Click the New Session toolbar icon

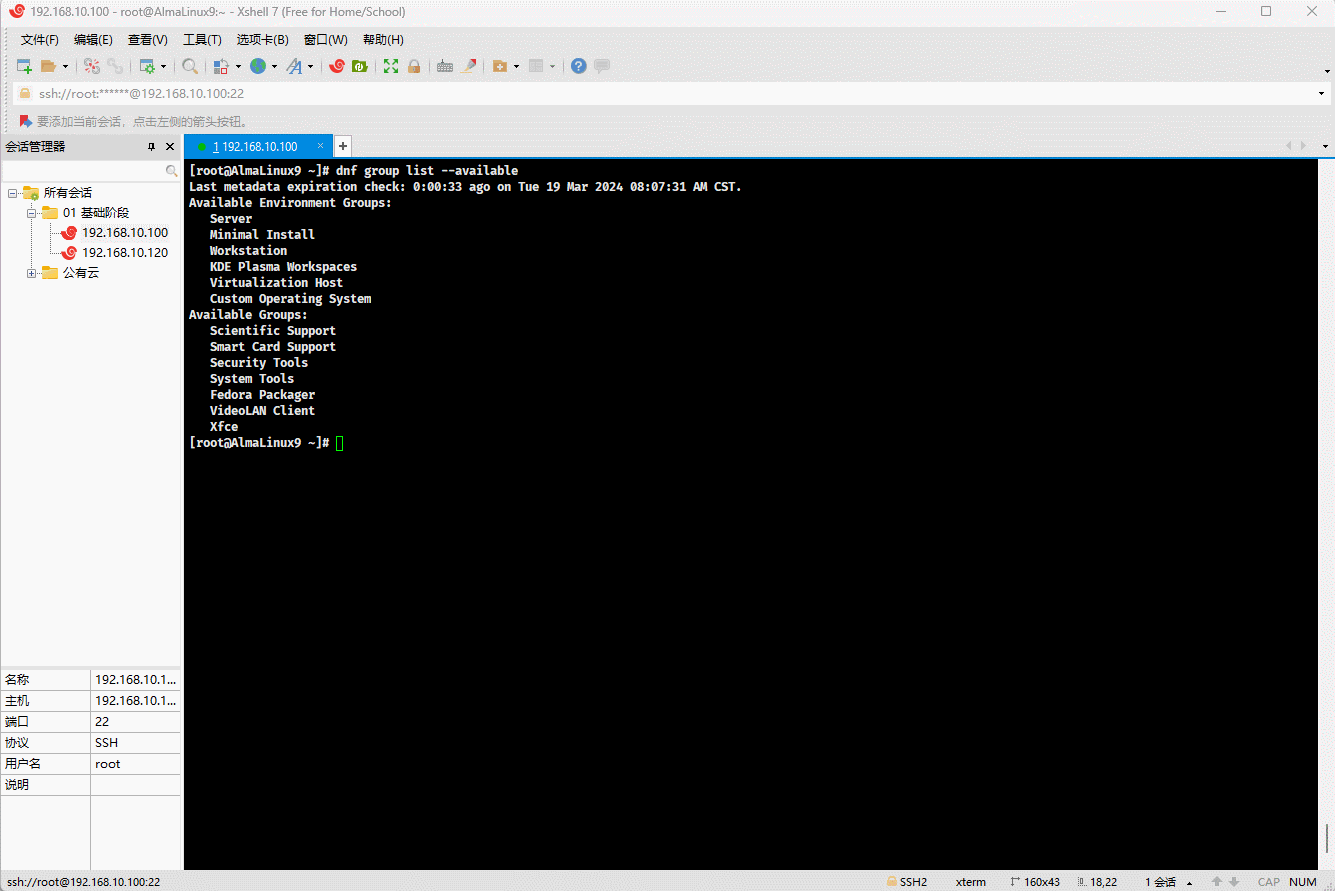(23, 66)
